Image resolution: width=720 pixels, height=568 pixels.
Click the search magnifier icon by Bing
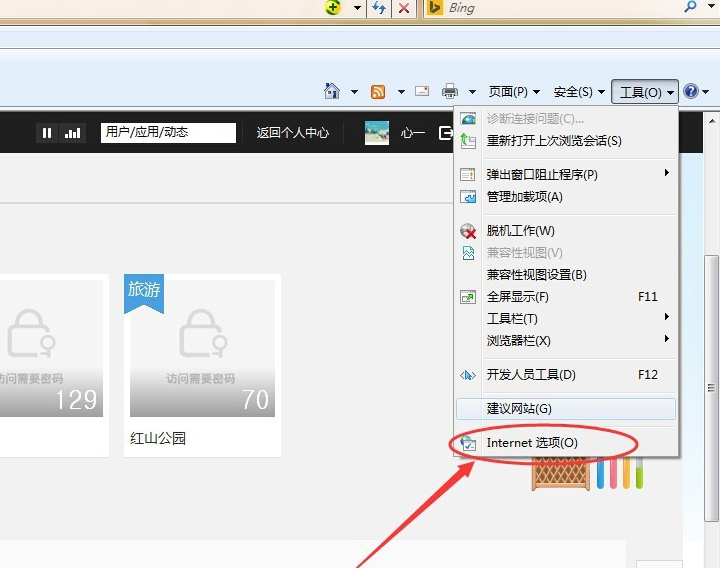pyautogui.click(x=691, y=7)
